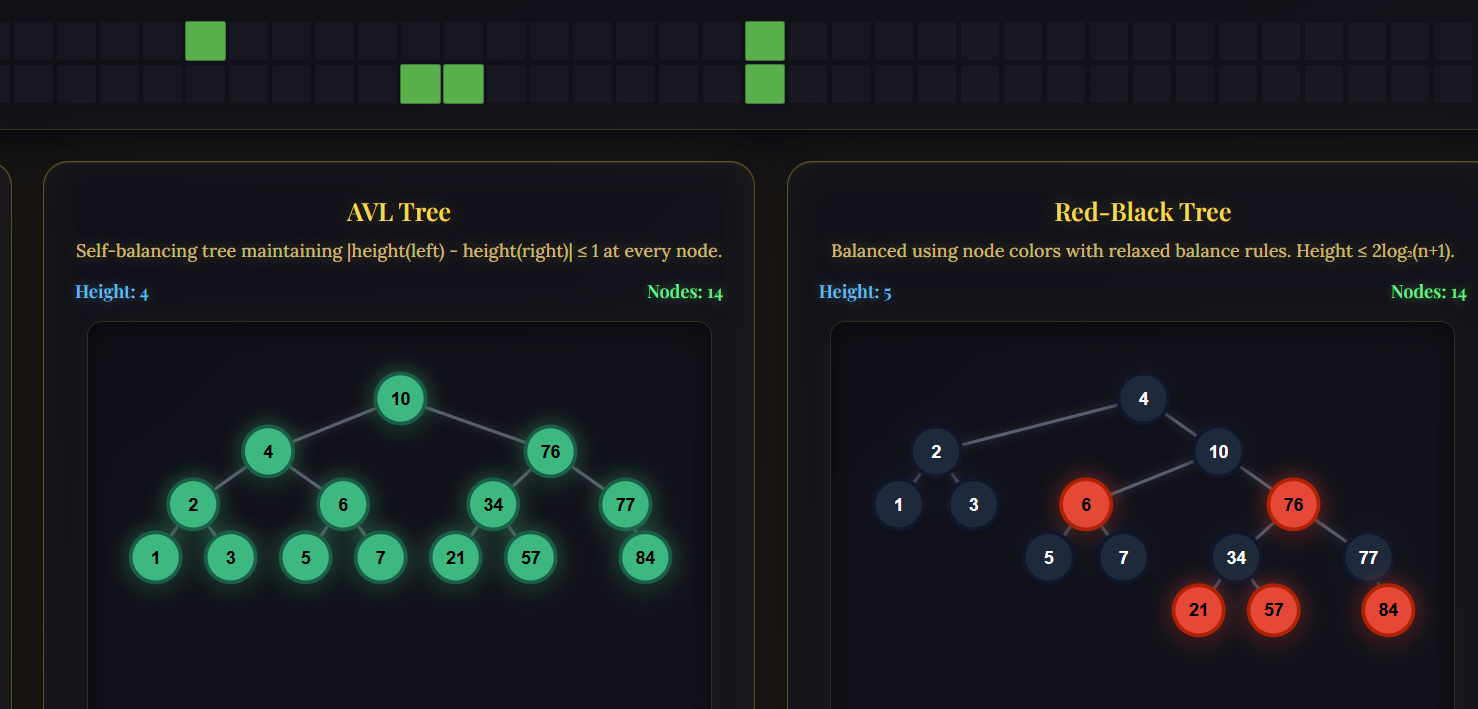Screen dimensions: 1478x709
Task: Open the Red-Black Tree panel header
Action: pos(1142,212)
